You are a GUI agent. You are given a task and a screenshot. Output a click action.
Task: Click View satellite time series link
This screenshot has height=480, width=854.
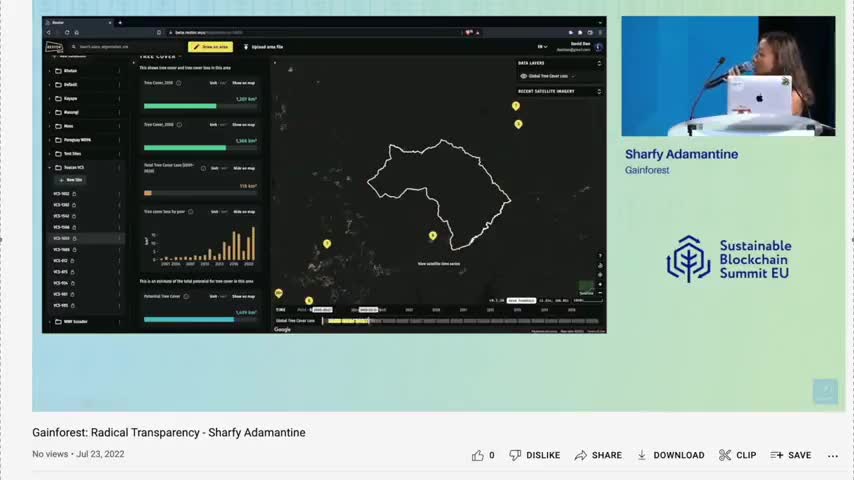tap(438, 264)
